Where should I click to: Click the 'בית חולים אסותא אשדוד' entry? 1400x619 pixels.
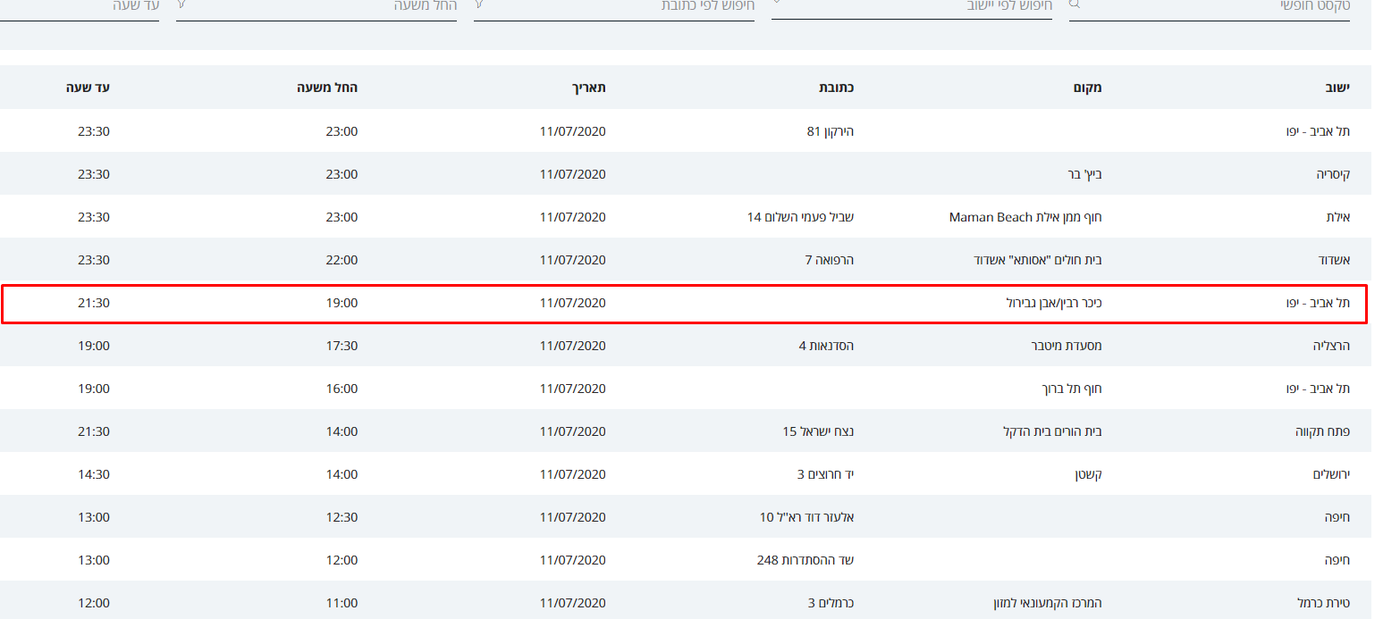pos(1037,260)
